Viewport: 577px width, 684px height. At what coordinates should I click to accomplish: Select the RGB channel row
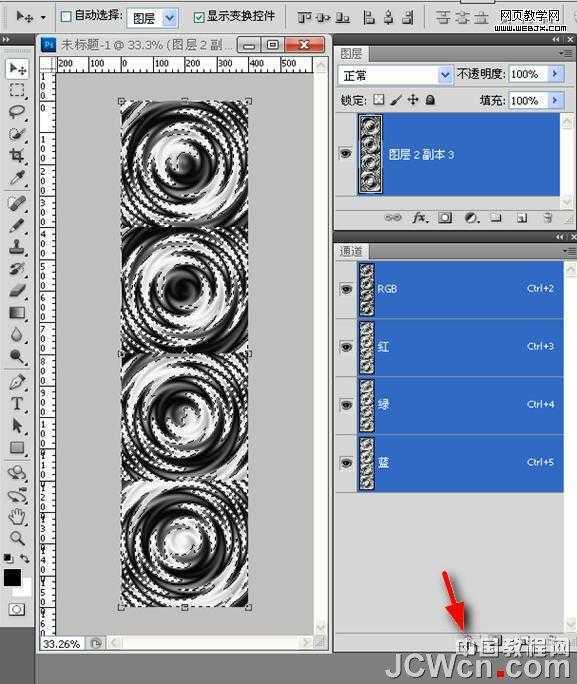[461, 289]
